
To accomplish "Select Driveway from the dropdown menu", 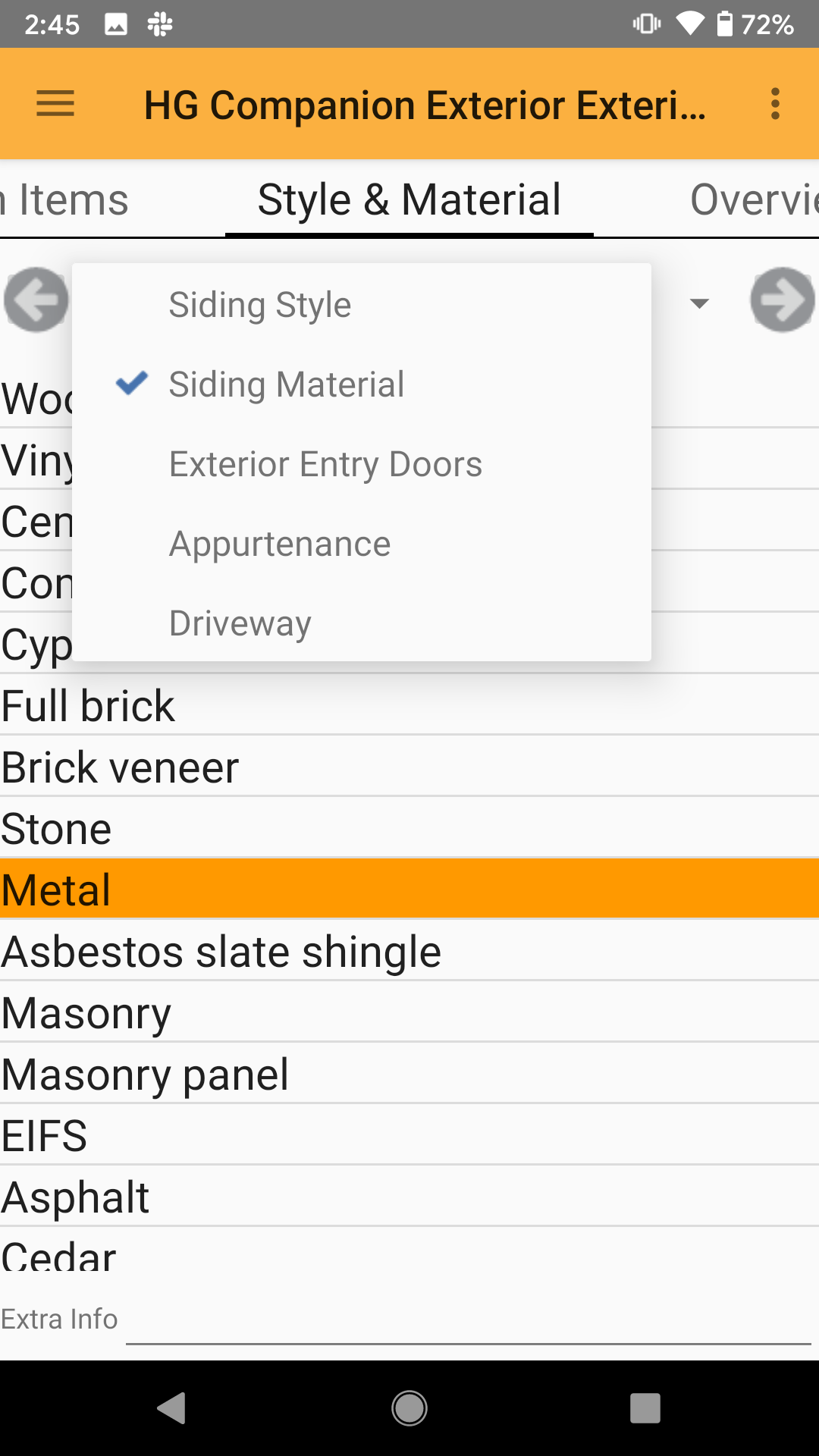I will point(240,623).
